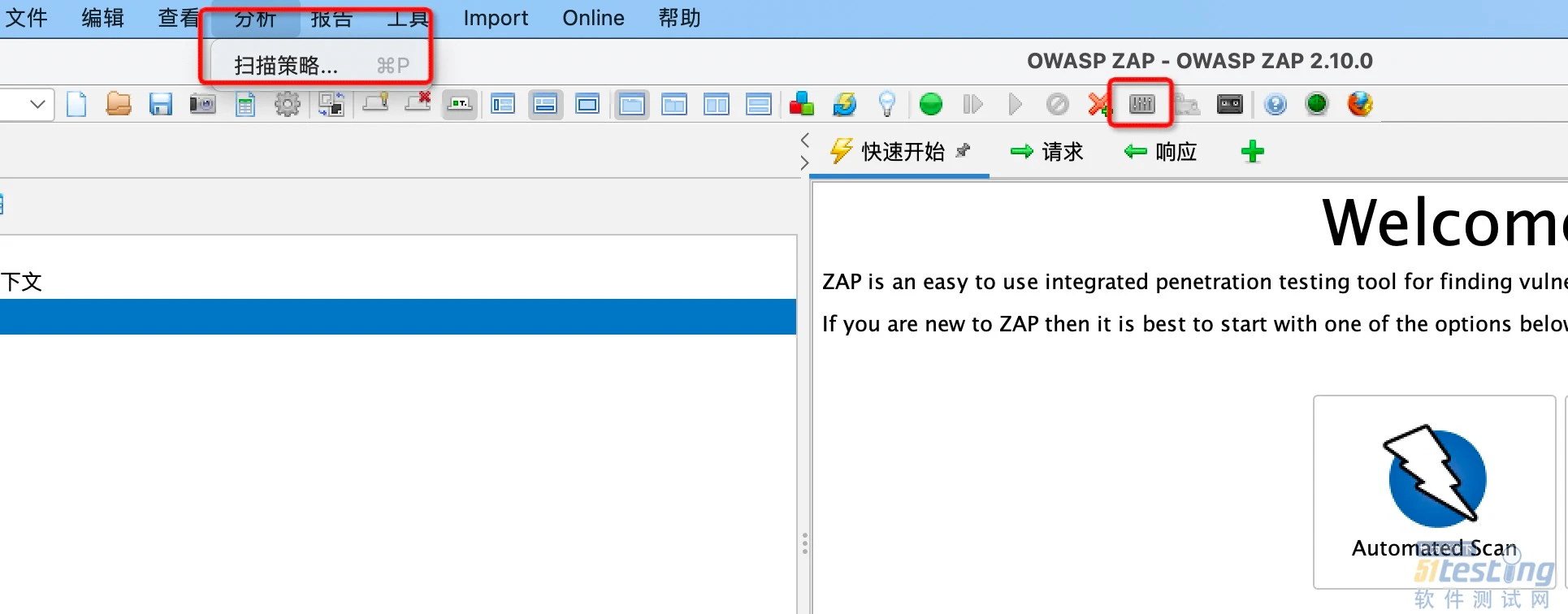Image resolution: width=1568 pixels, height=614 pixels.
Task: Select the 扫描策略... menu entry
Action: pyautogui.click(x=286, y=66)
